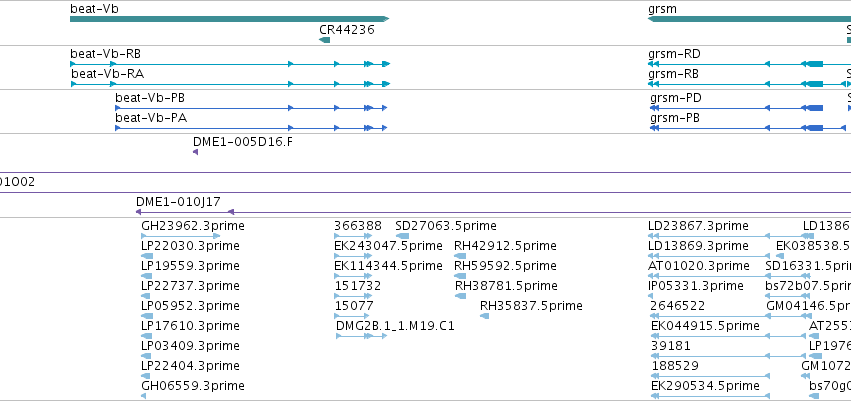Select the beat-Vb-RA transcript line
This screenshot has height=401, width=851.
click(231, 84)
